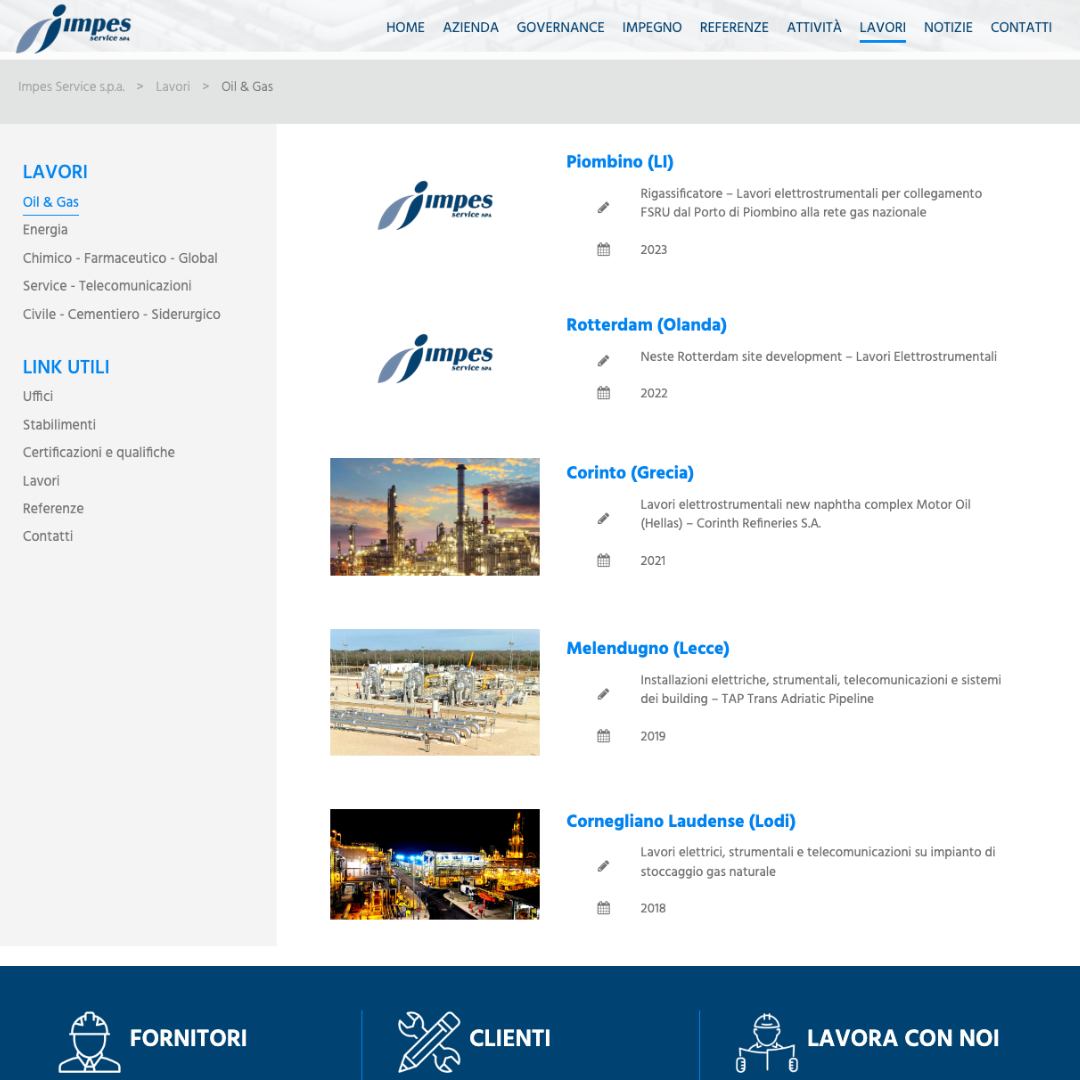
Task: Click the Impes logo thumbnail for Rotterdam
Action: (435, 358)
